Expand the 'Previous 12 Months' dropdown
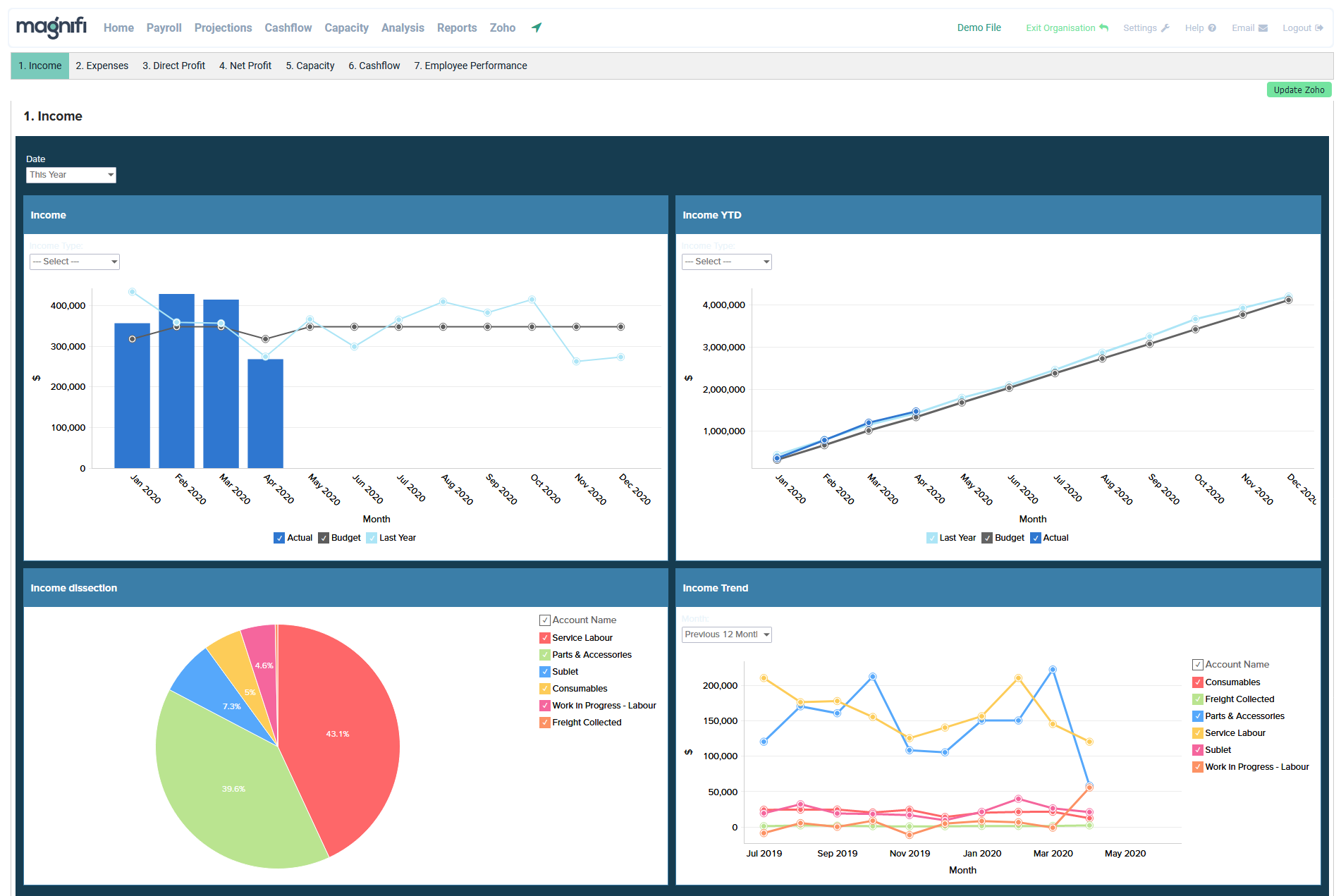1341x896 pixels. click(x=726, y=634)
